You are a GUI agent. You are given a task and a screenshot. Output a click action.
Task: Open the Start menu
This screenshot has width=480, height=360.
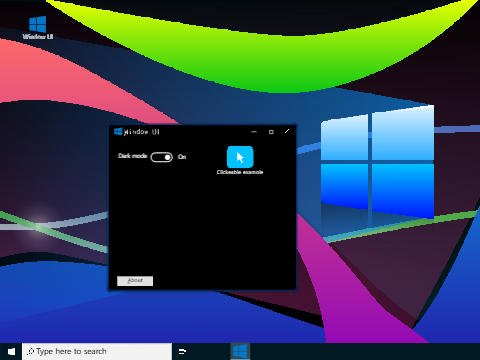[11, 351]
